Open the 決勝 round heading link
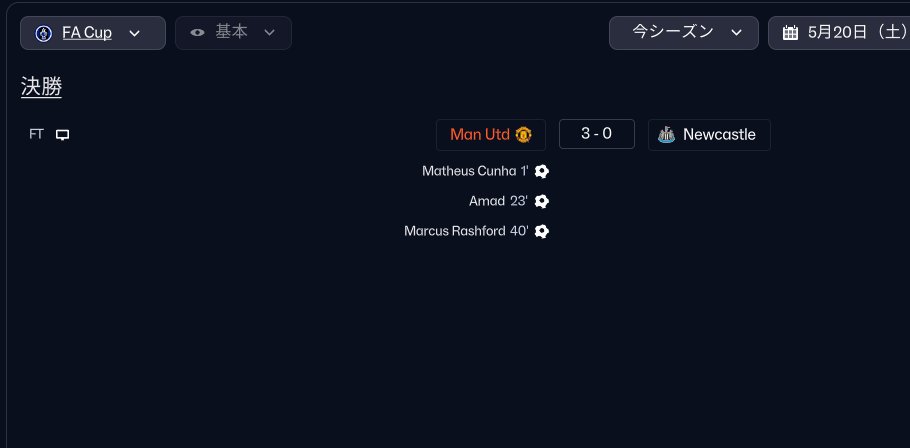 coord(41,87)
